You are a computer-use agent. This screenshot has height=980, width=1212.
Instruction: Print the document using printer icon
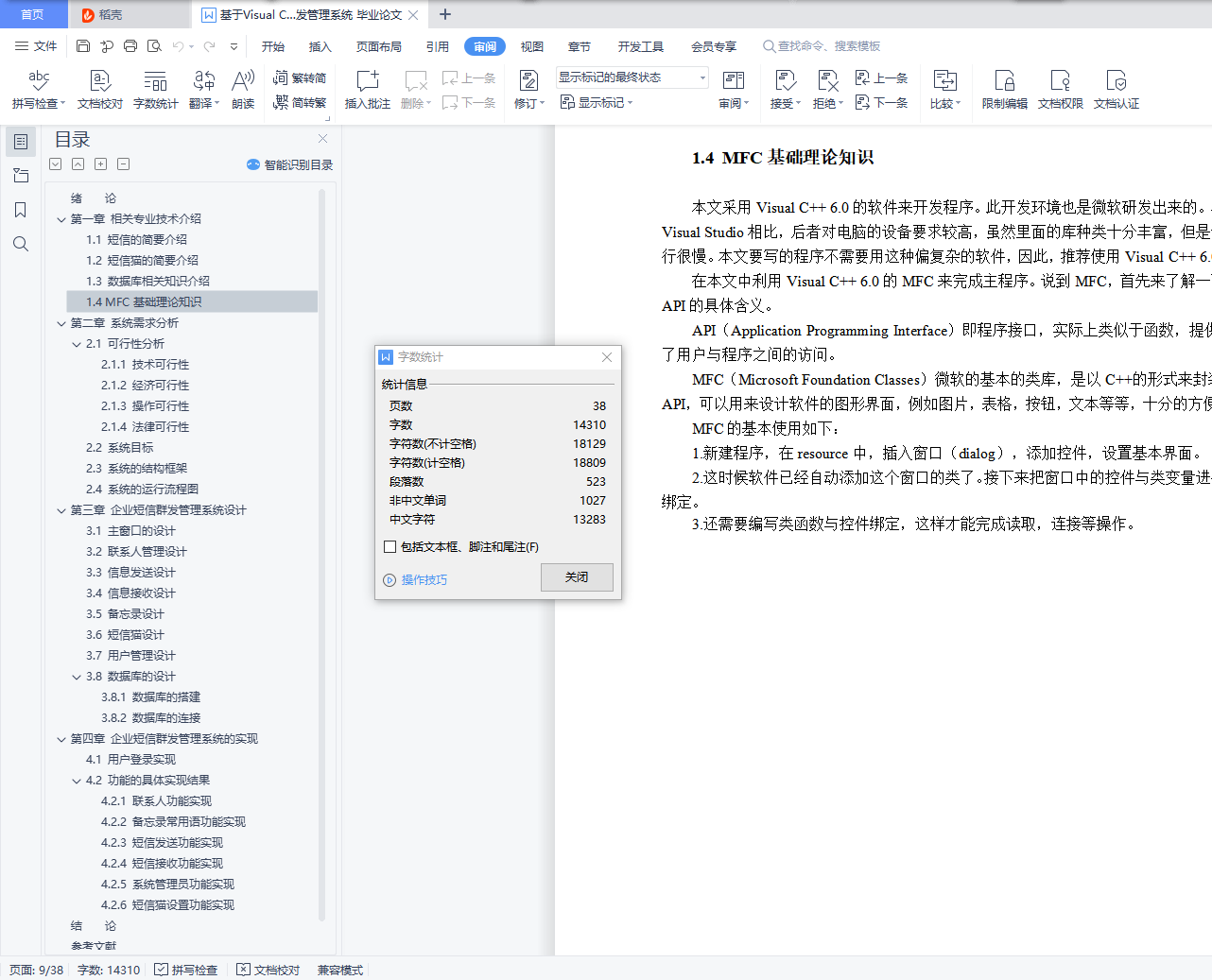[x=130, y=45]
